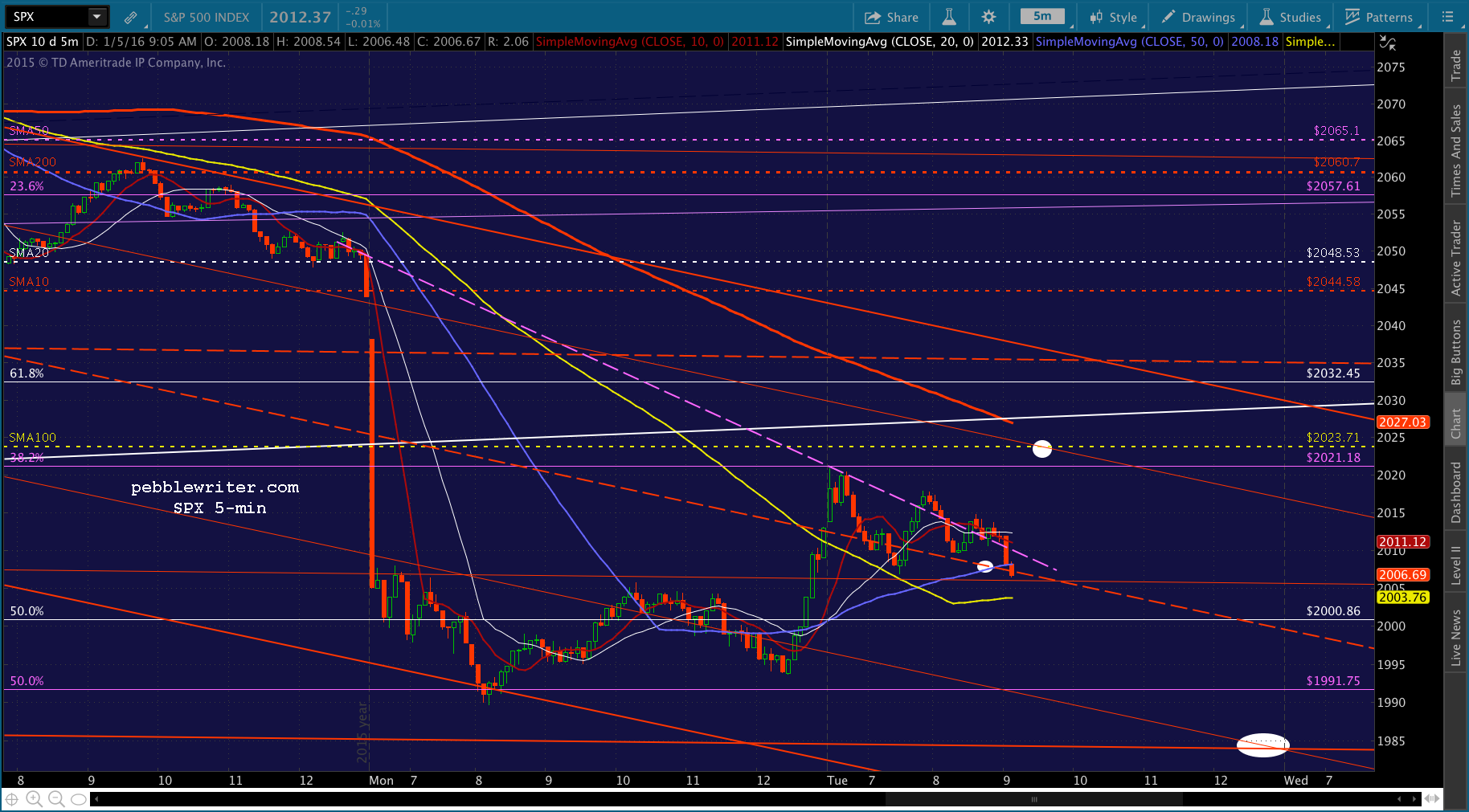The image size is (1469, 812).
Task: Click the zoom out magnifier icon
Action: pos(56,799)
